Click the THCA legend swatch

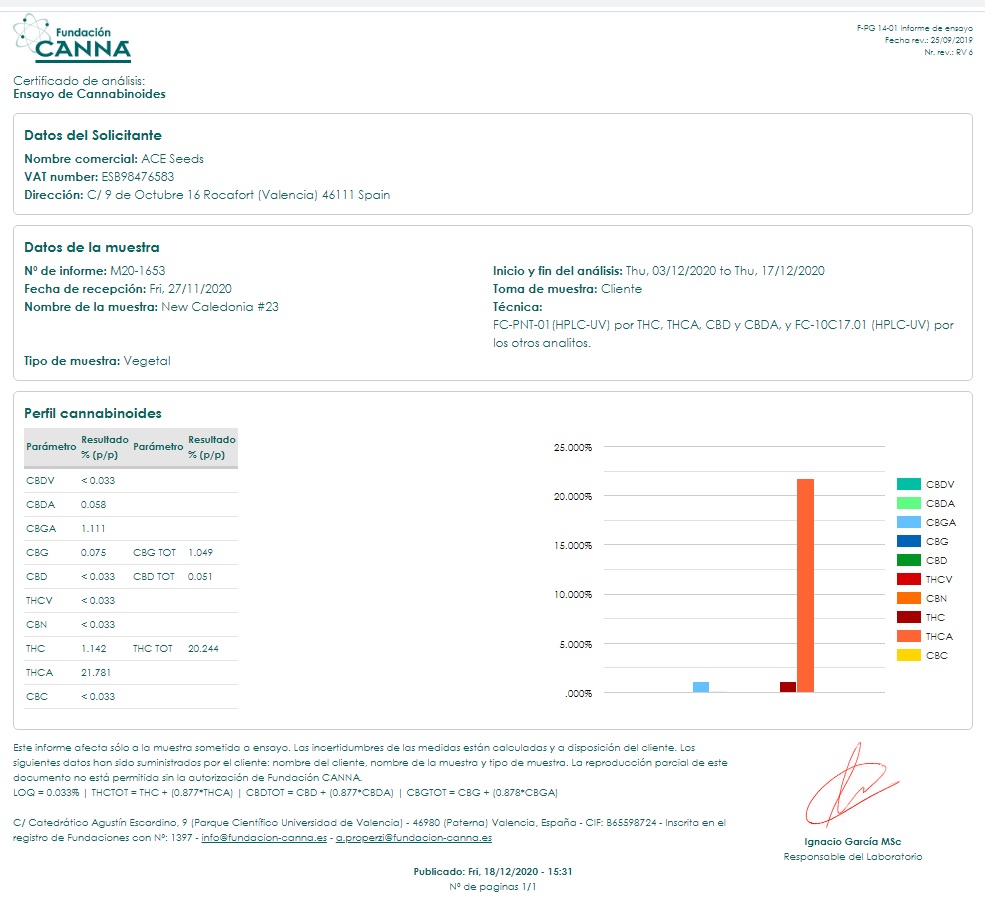908,636
